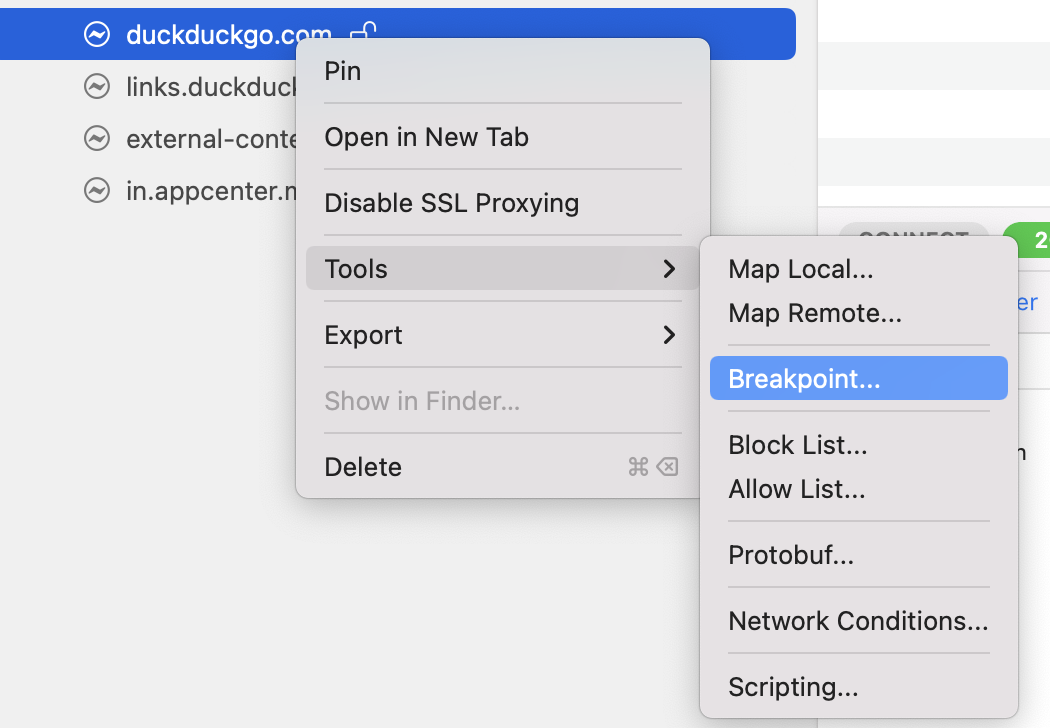The image size is (1050, 728).
Task: Expand the Export submenu arrow
Action: coord(669,335)
